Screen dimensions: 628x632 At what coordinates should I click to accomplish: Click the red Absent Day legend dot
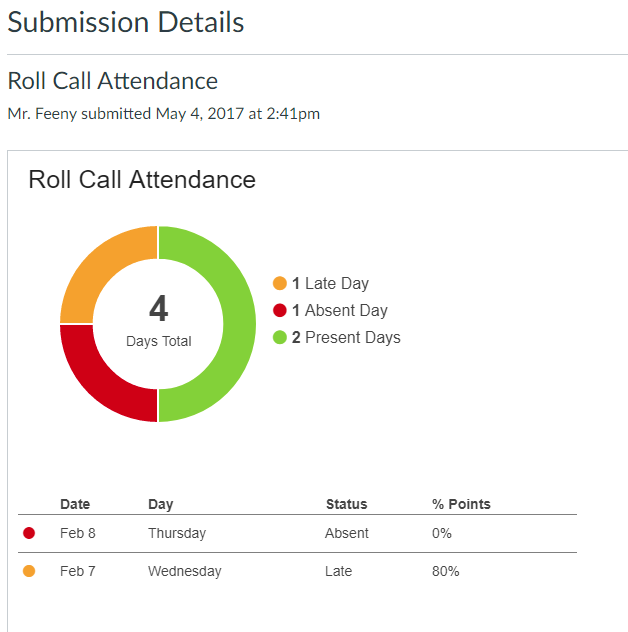coord(280,311)
